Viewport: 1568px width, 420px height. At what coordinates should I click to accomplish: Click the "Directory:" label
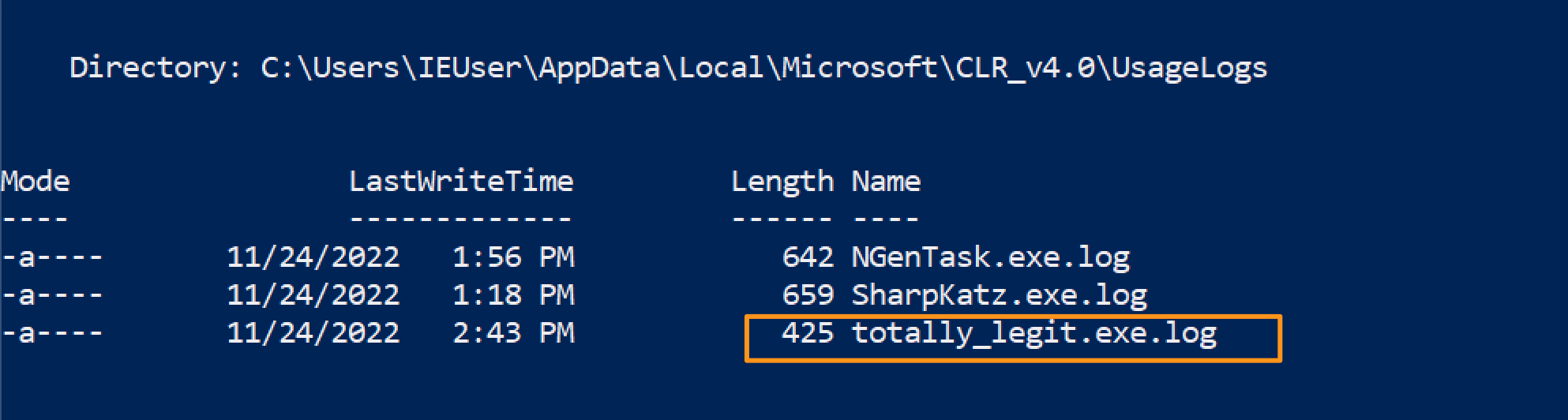tap(156, 68)
